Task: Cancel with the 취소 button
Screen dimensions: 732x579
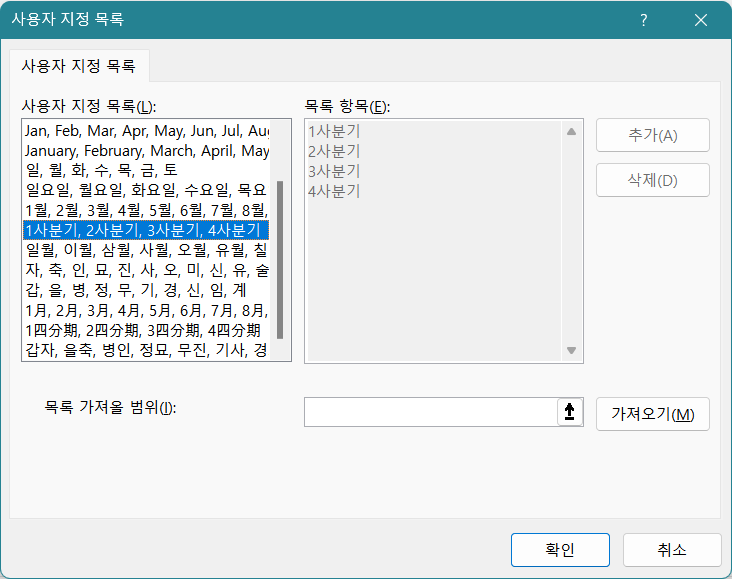Action: [x=672, y=550]
